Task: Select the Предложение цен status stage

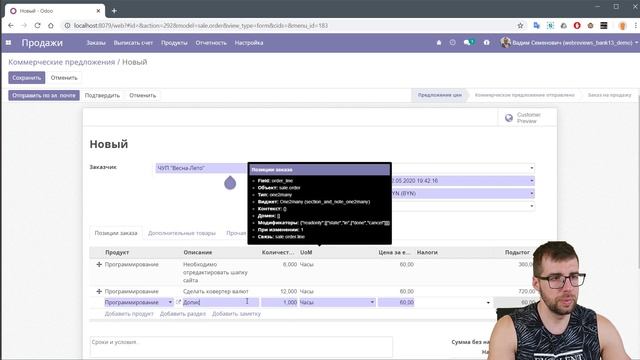Action: (440, 95)
